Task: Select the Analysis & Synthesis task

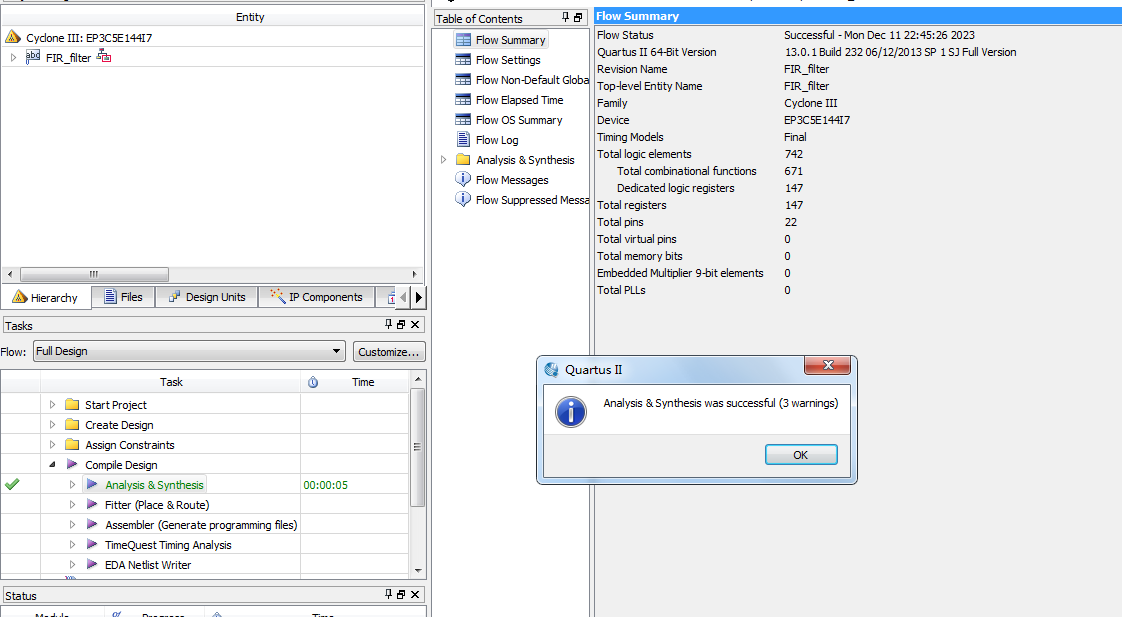Action: (x=154, y=485)
